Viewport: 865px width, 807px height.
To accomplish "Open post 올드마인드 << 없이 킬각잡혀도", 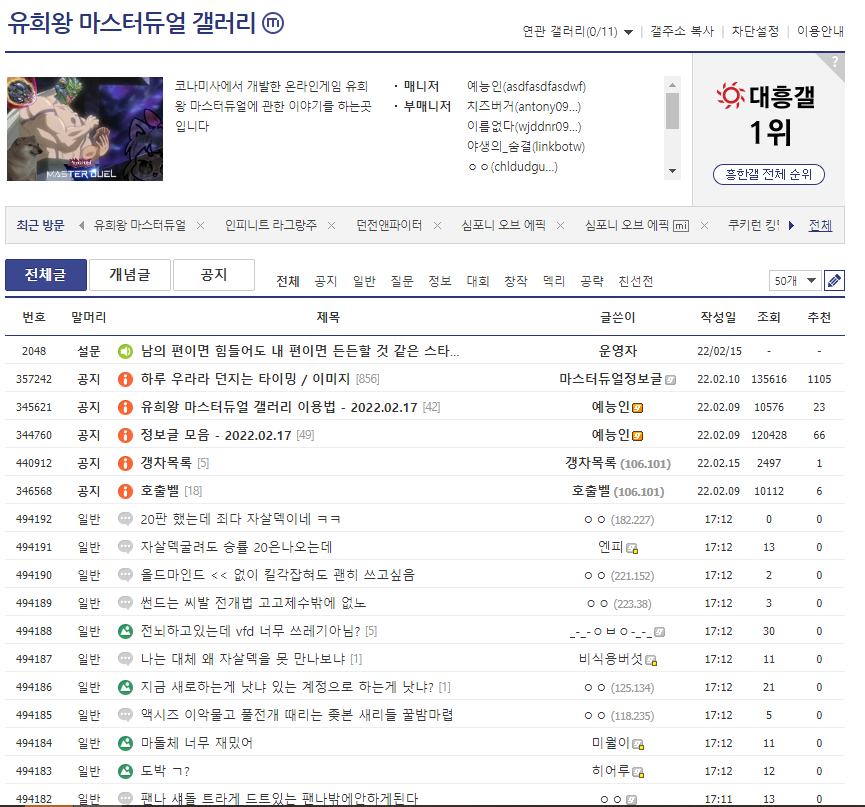I will 277,575.
